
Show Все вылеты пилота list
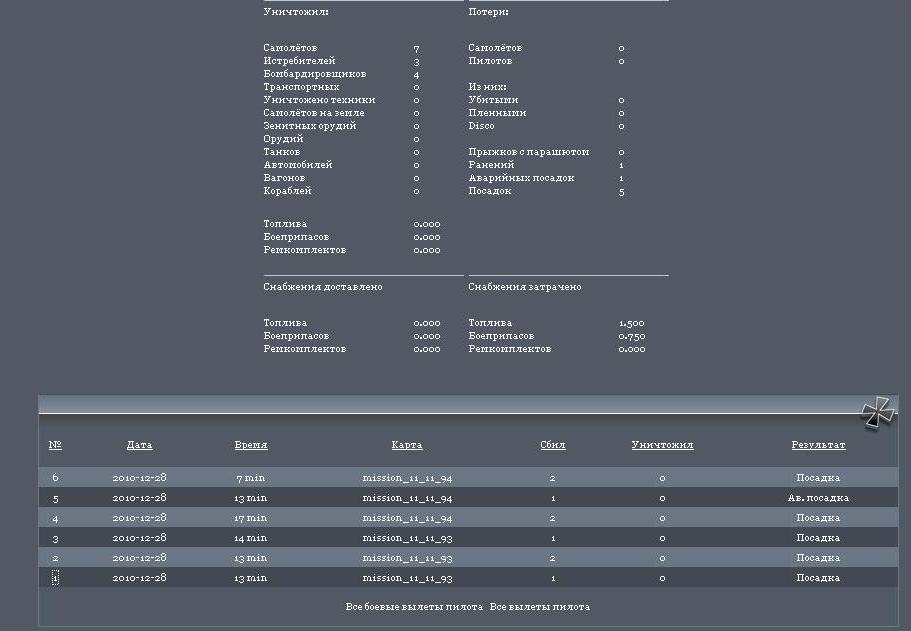click(x=540, y=607)
